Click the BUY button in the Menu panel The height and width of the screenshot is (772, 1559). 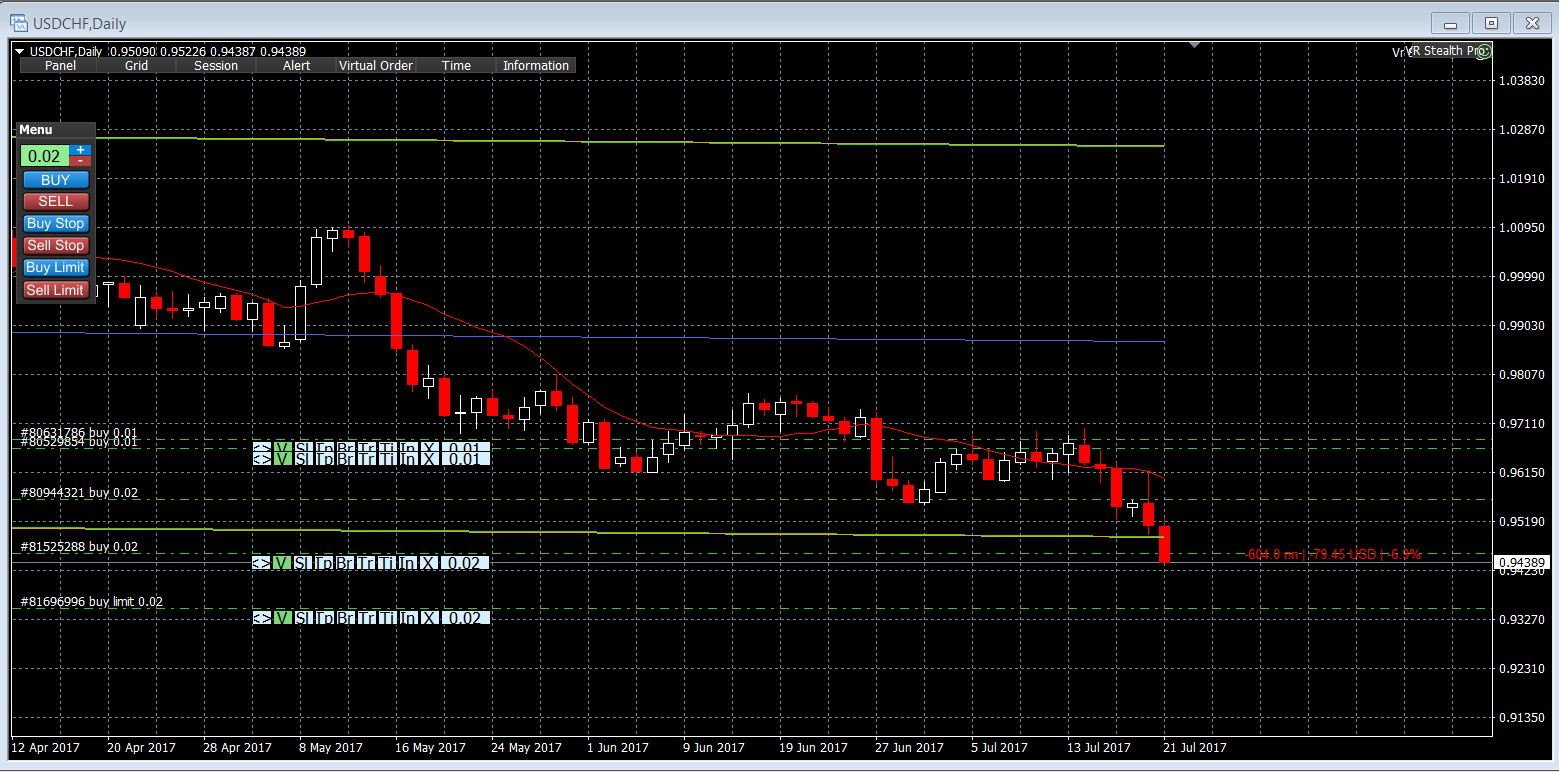(55, 180)
